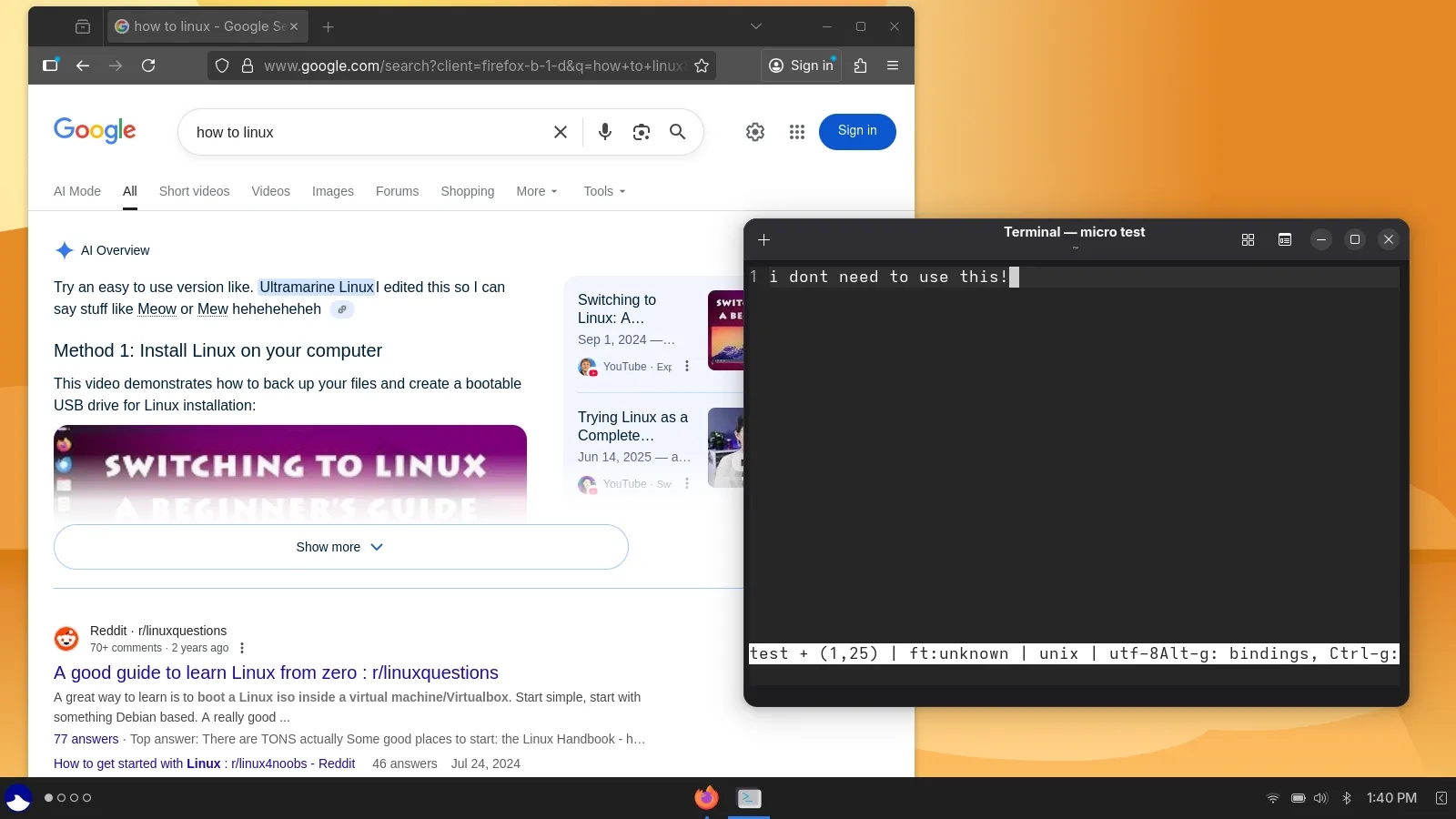
Task: Open the Tools dropdown
Action: 604,191
